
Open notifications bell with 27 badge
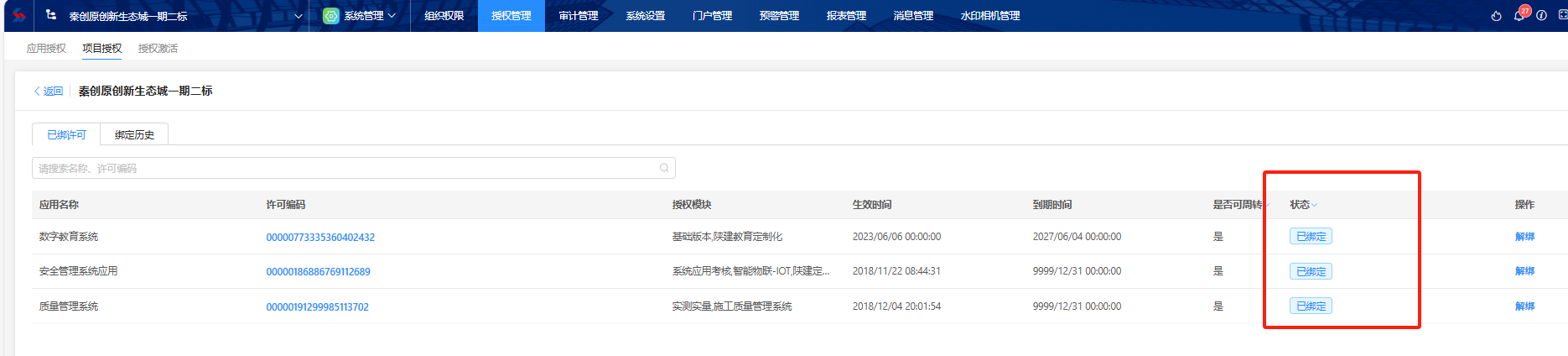(x=1519, y=16)
